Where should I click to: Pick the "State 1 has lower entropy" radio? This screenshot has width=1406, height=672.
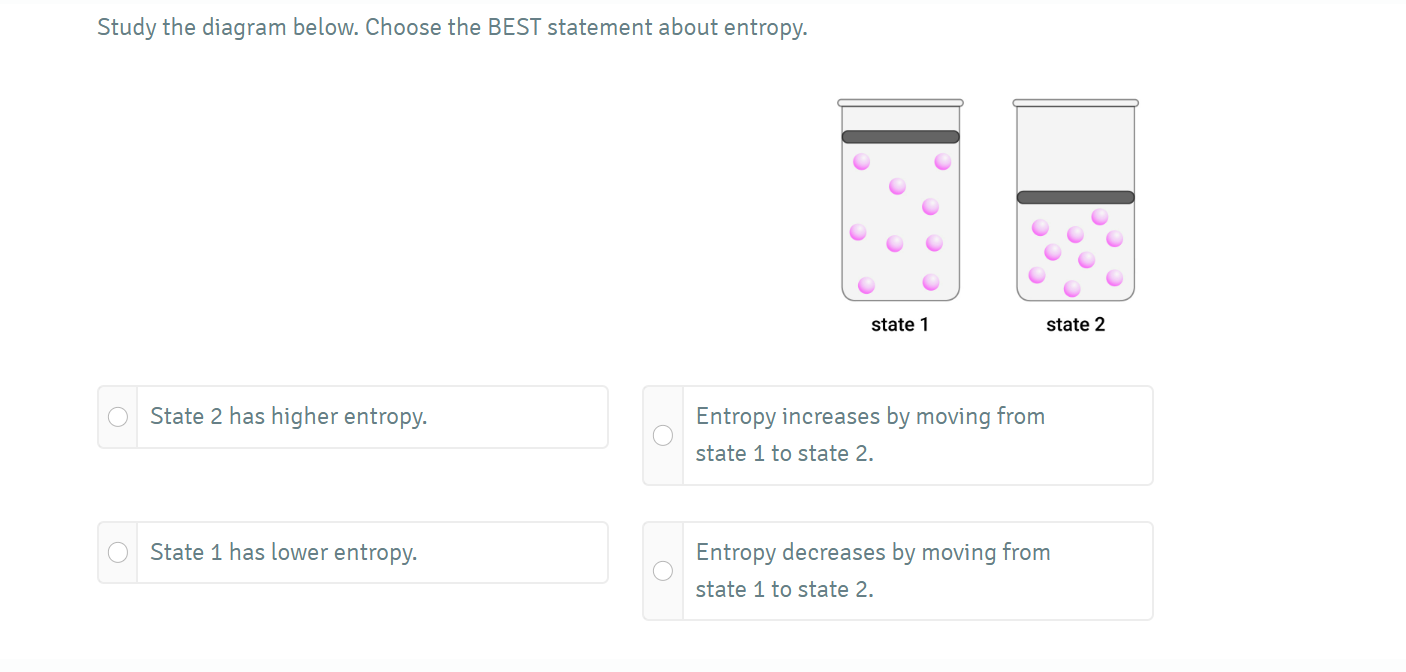118,552
